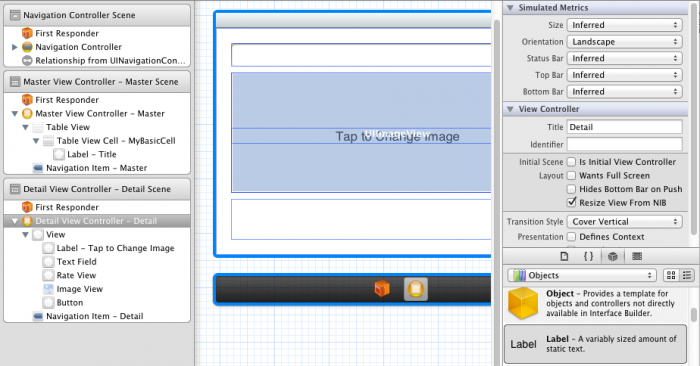This screenshot has height=366, width=700.
Task: Open the Code Snippet library braces icon
Action: click(x=588, y=256)
